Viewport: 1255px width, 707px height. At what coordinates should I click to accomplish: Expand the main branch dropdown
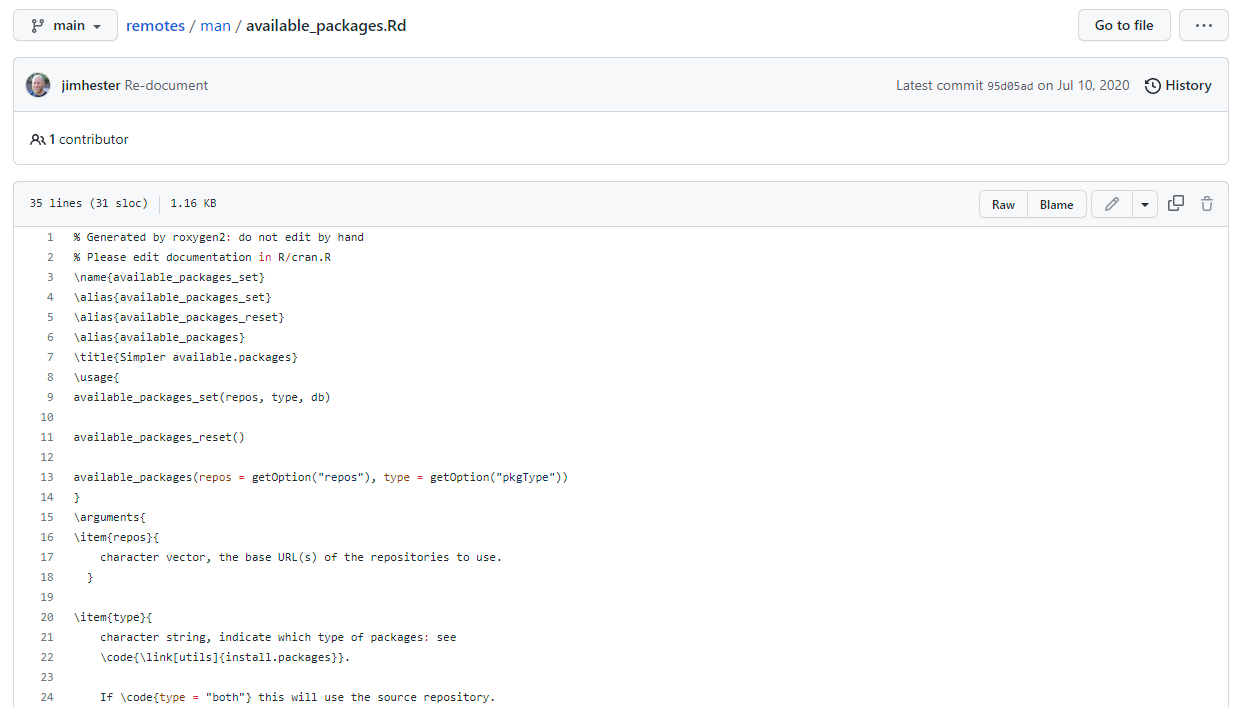click(66, 25)
